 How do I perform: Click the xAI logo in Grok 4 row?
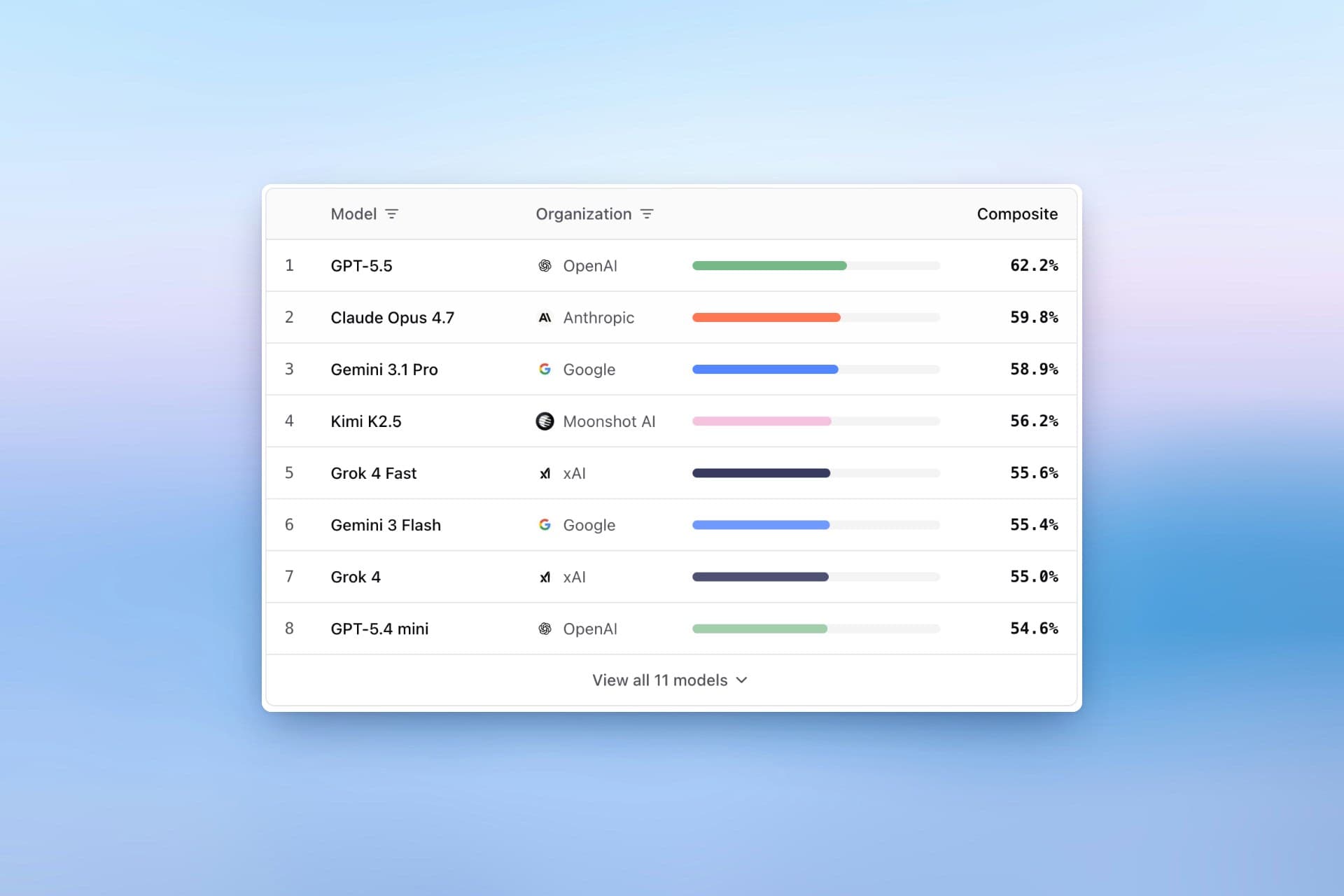(545, 577)
